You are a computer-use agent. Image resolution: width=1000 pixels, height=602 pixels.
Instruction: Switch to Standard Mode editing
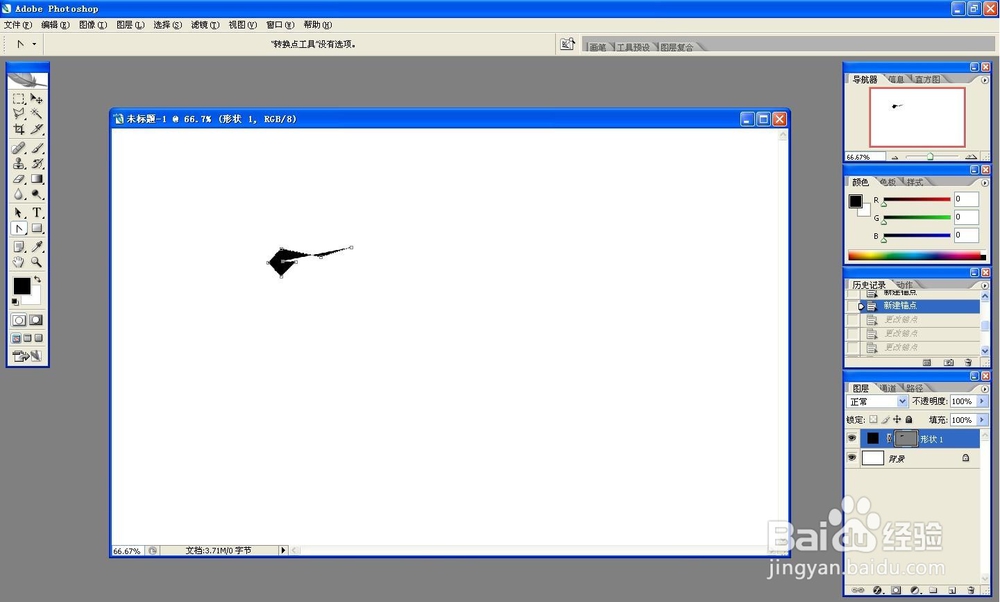point(18,320)
